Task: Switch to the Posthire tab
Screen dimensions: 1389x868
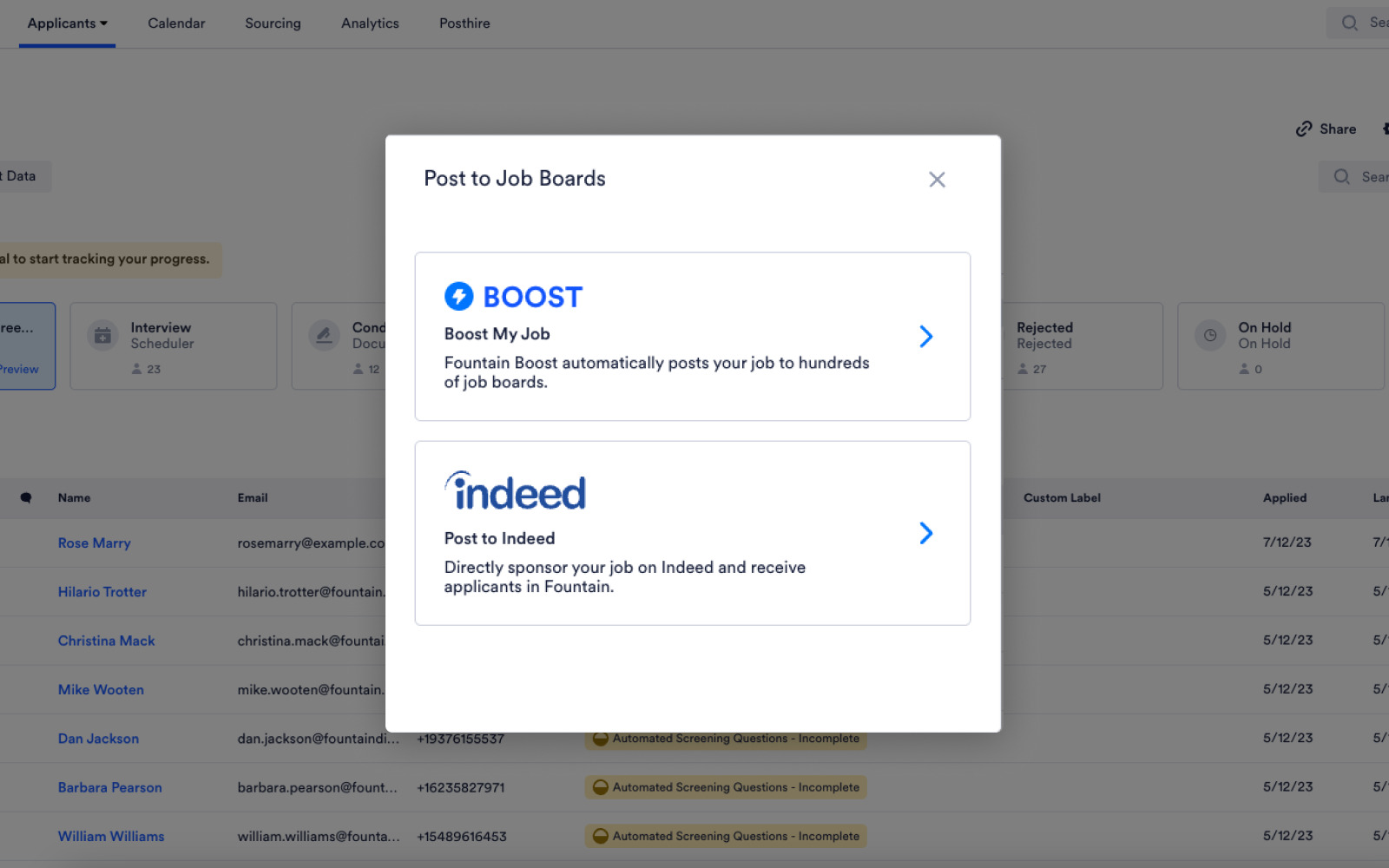Action: (x=464, y=23)
